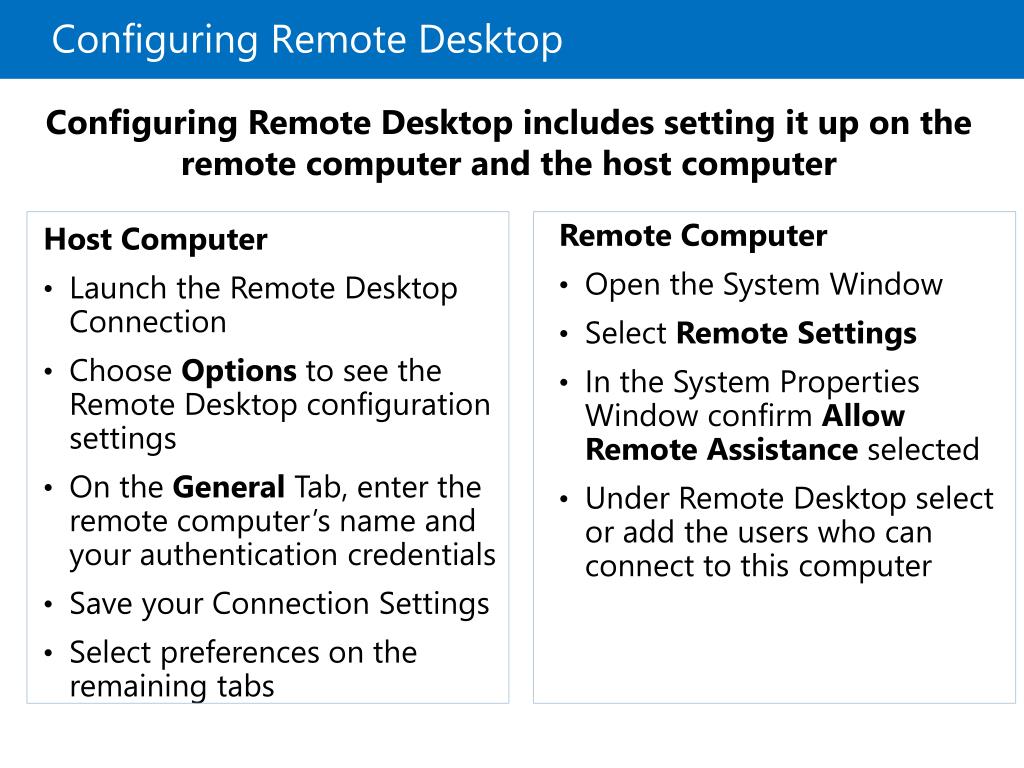Click 'remote computer's name and' line
Screen dimensions: 1024x768
[272, 522]
